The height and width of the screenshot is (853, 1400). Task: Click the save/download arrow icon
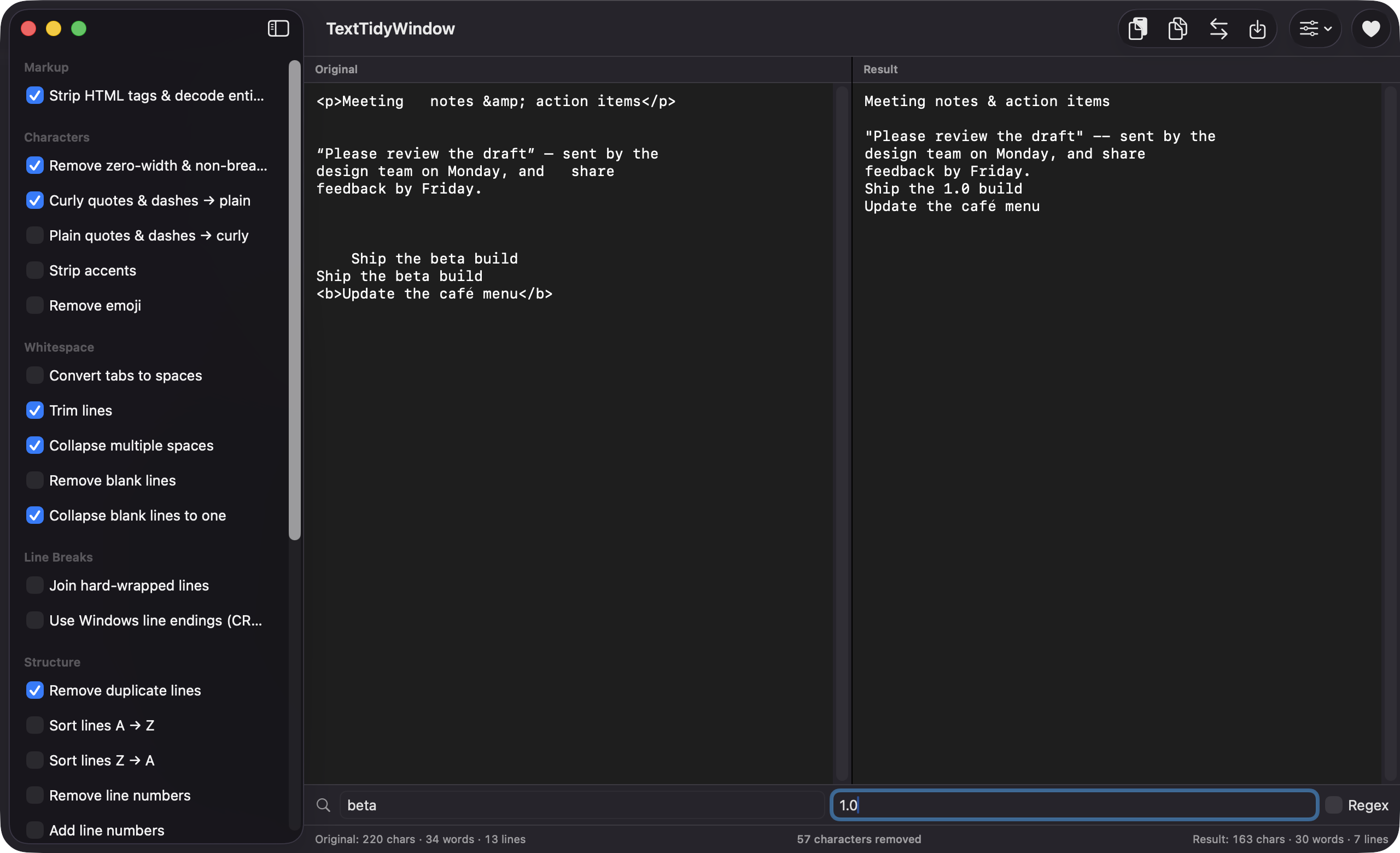[x=1257, y=28]
